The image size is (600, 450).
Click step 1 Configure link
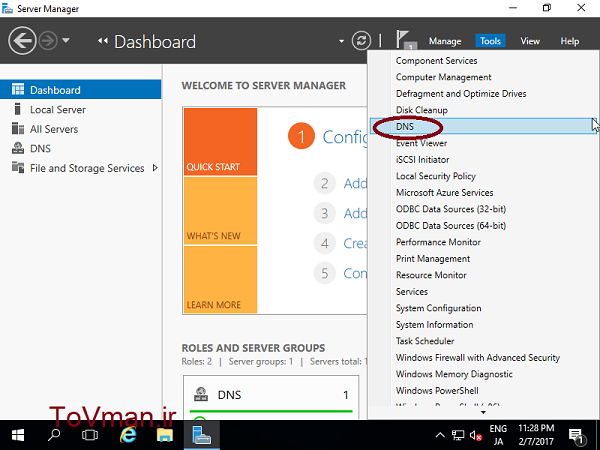[344, 137]
